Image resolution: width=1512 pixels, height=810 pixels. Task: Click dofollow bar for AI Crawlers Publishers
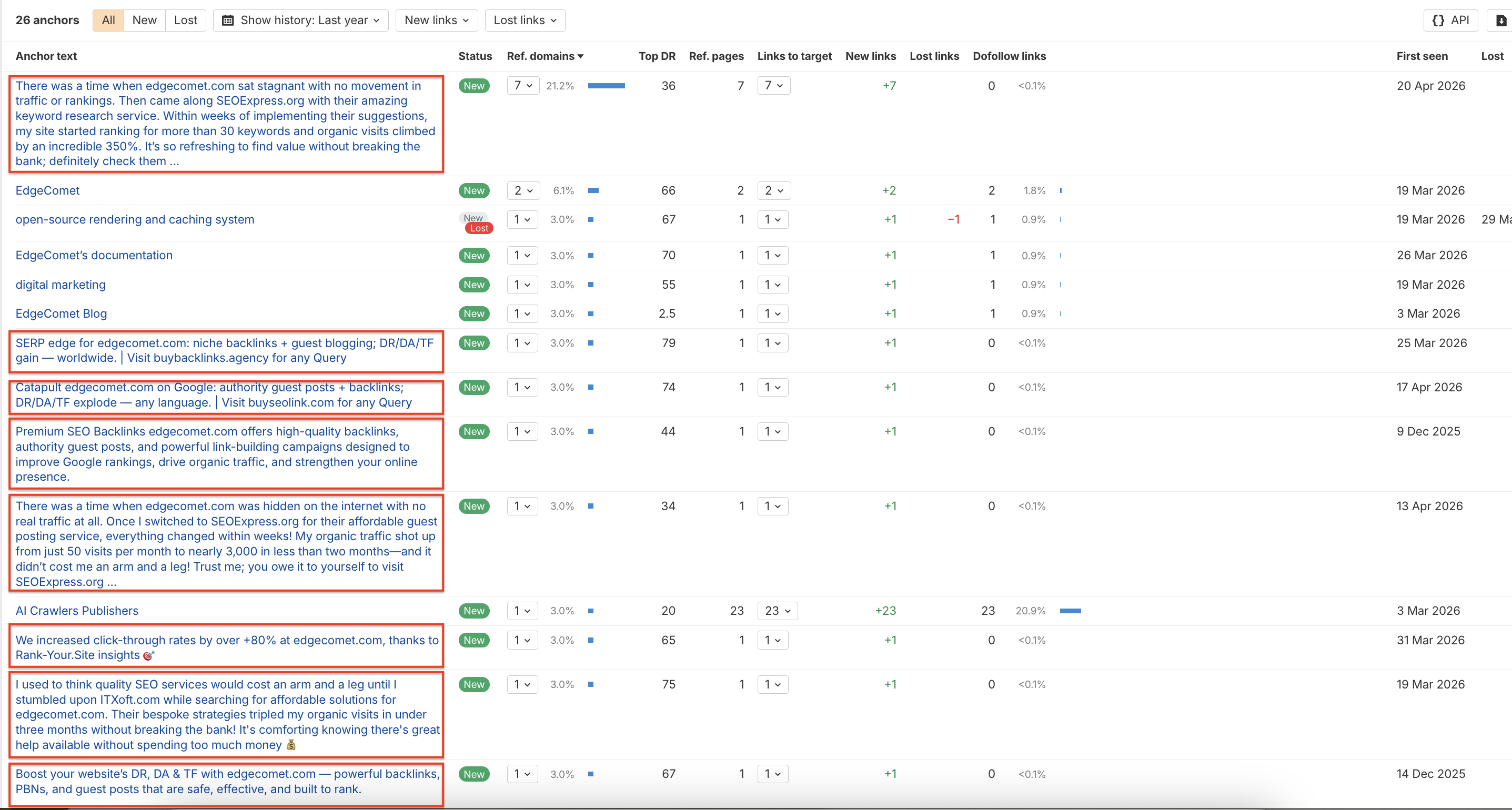click(1070, 611)
